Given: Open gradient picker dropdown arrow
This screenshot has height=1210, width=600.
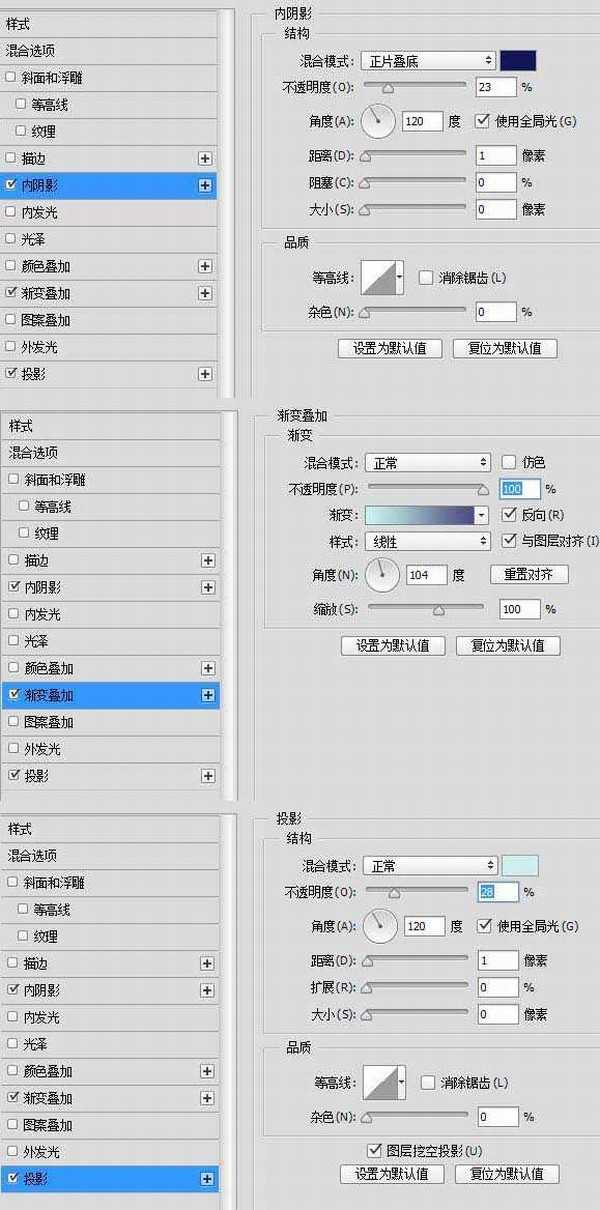Looking at the screenshot, I should (x=481, y=515).
